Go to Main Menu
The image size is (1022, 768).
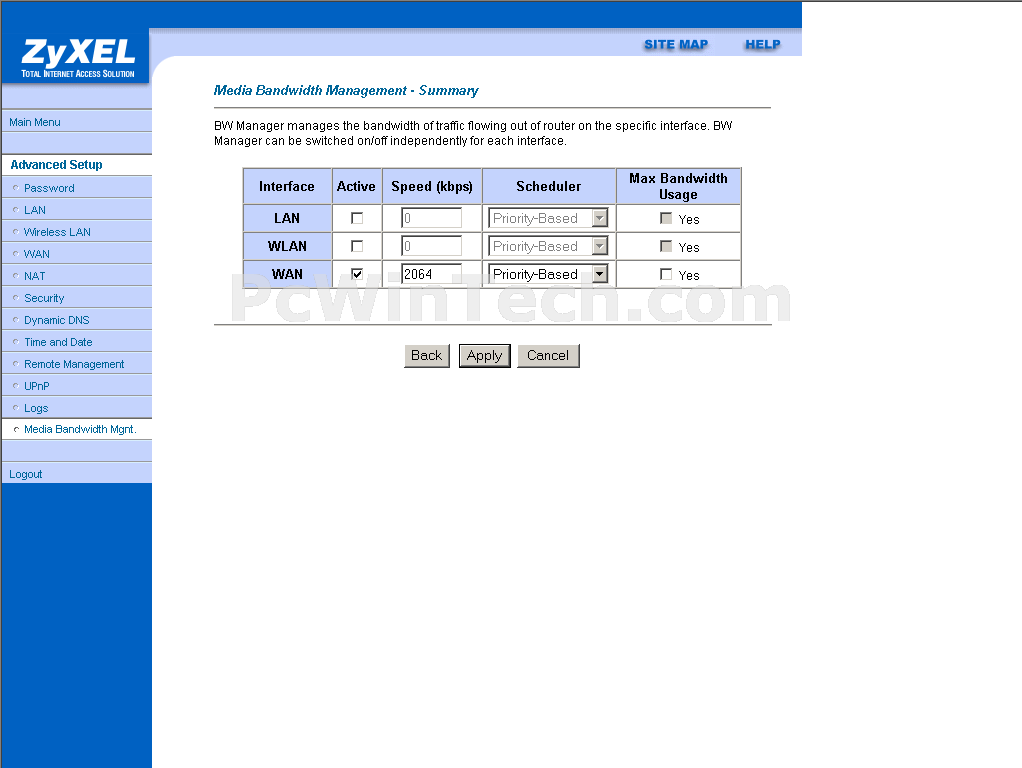pyautogui.click(x=35, y=122)
